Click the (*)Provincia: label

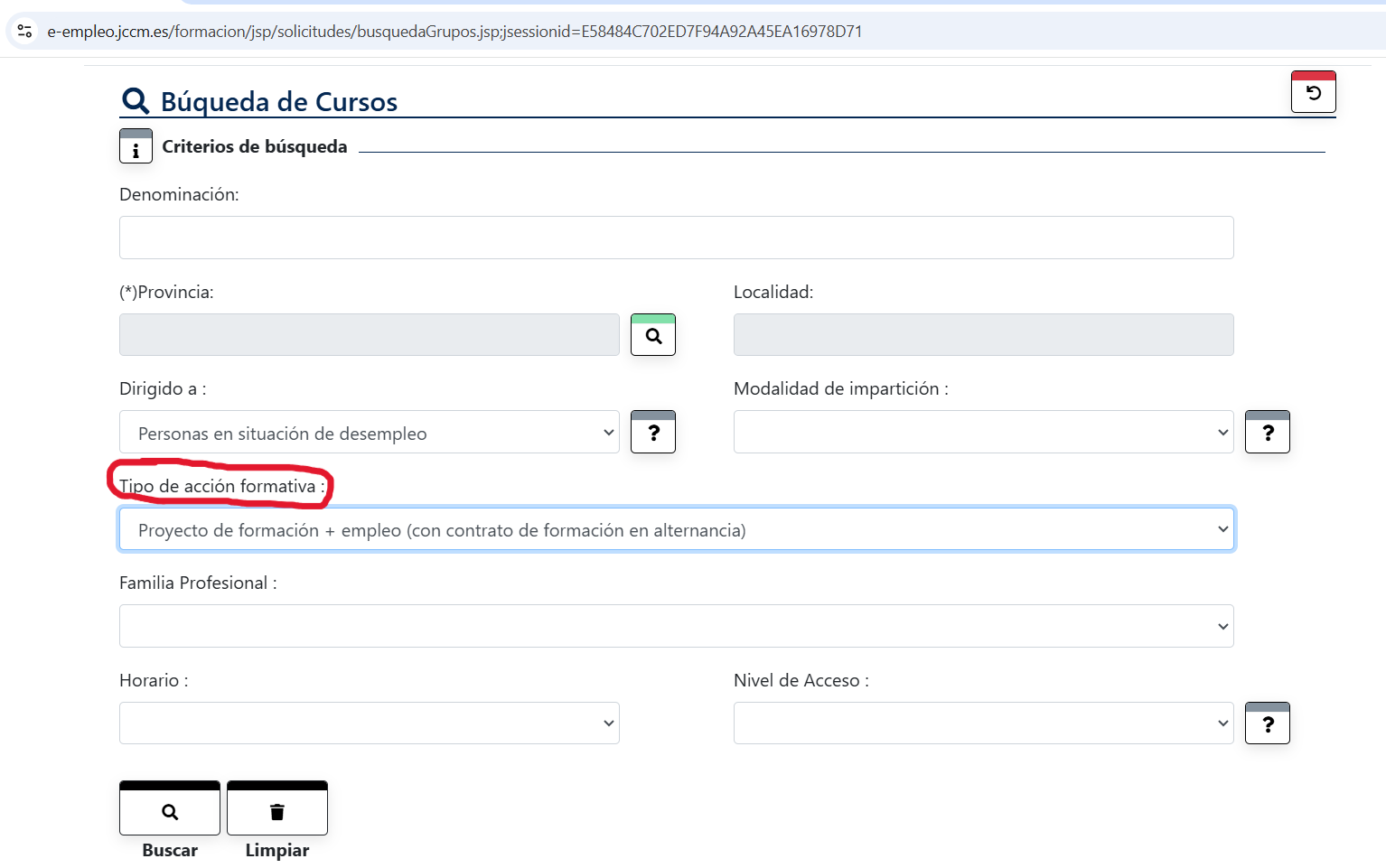click(x=166, y=292)
